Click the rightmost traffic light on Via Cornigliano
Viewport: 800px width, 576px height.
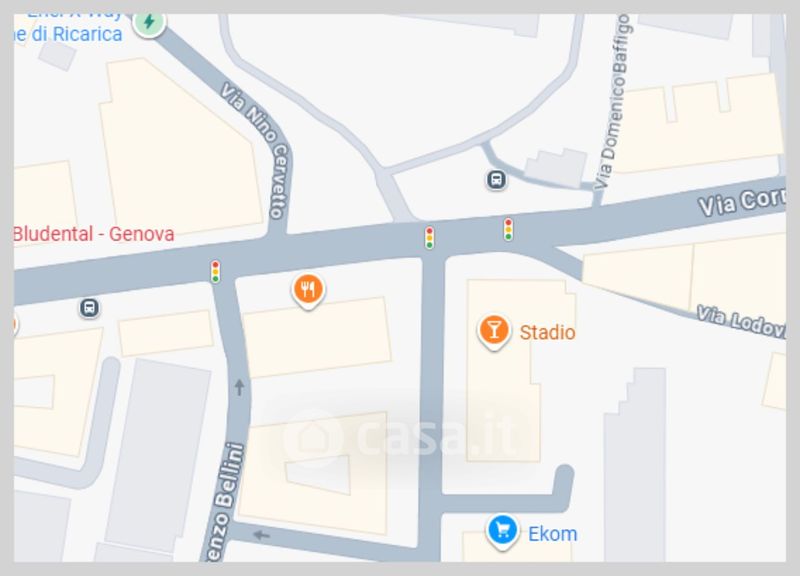(x=508, y=229)
